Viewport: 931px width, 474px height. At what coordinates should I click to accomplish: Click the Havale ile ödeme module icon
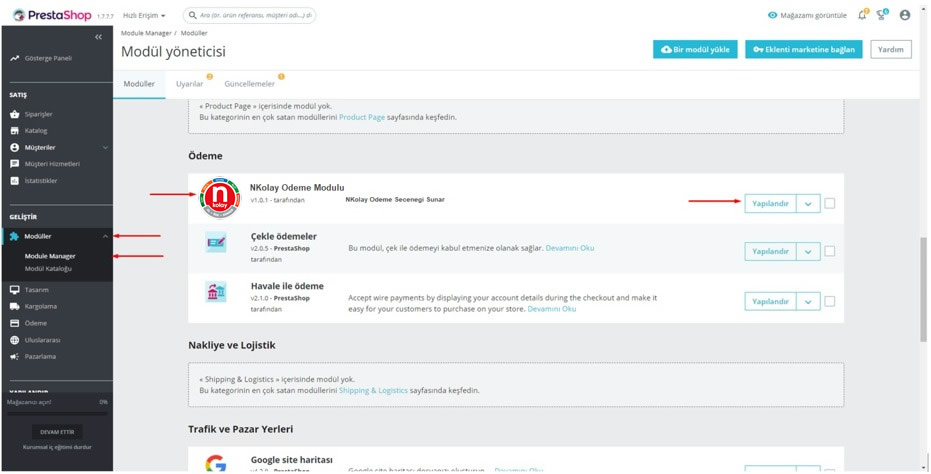point(216,292)
